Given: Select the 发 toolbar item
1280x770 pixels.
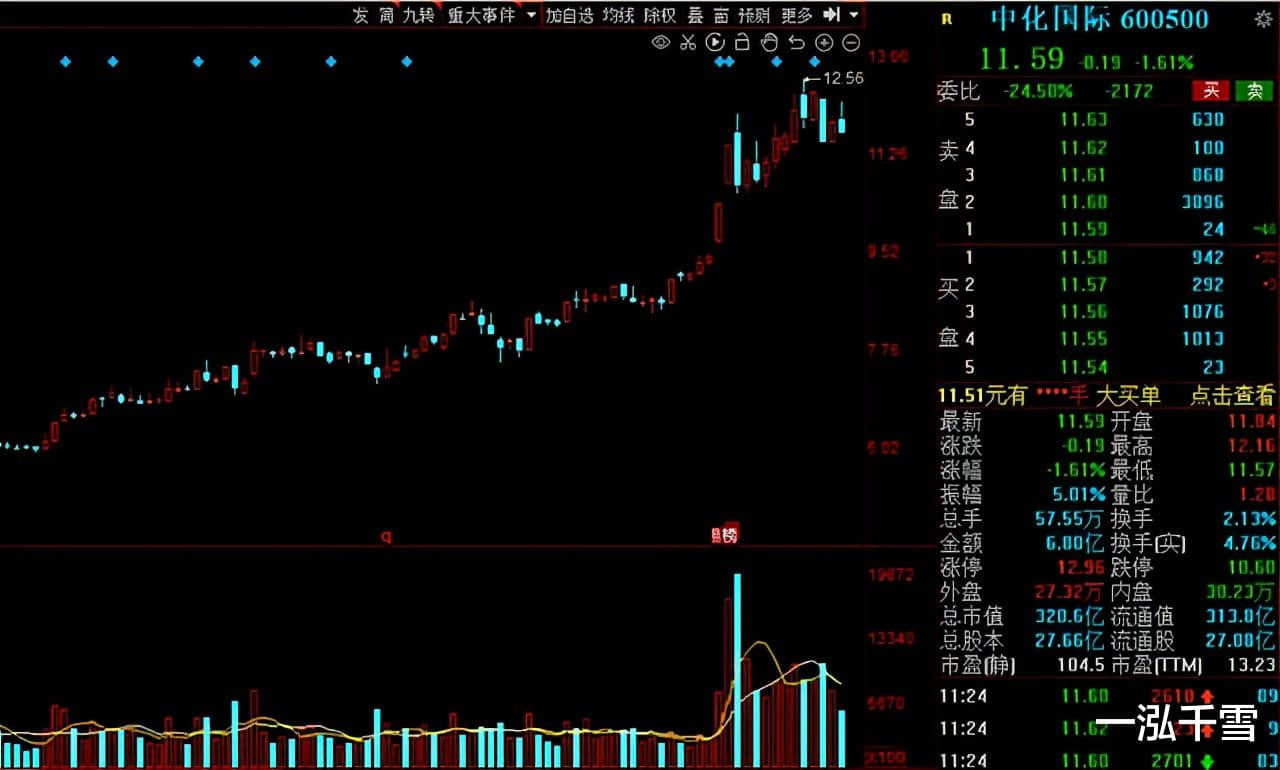Looking at the screenshot, I should click(x=360, y=15).
